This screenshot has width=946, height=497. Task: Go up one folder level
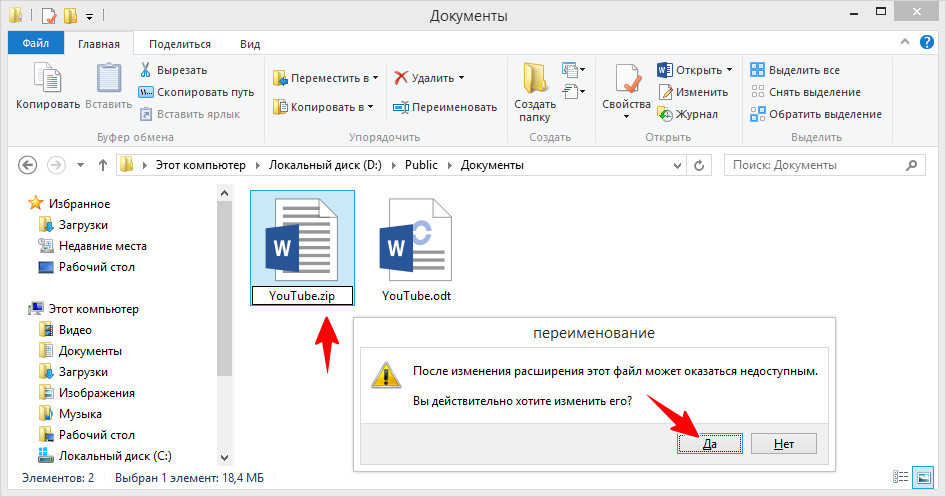(x=103, y=165)
